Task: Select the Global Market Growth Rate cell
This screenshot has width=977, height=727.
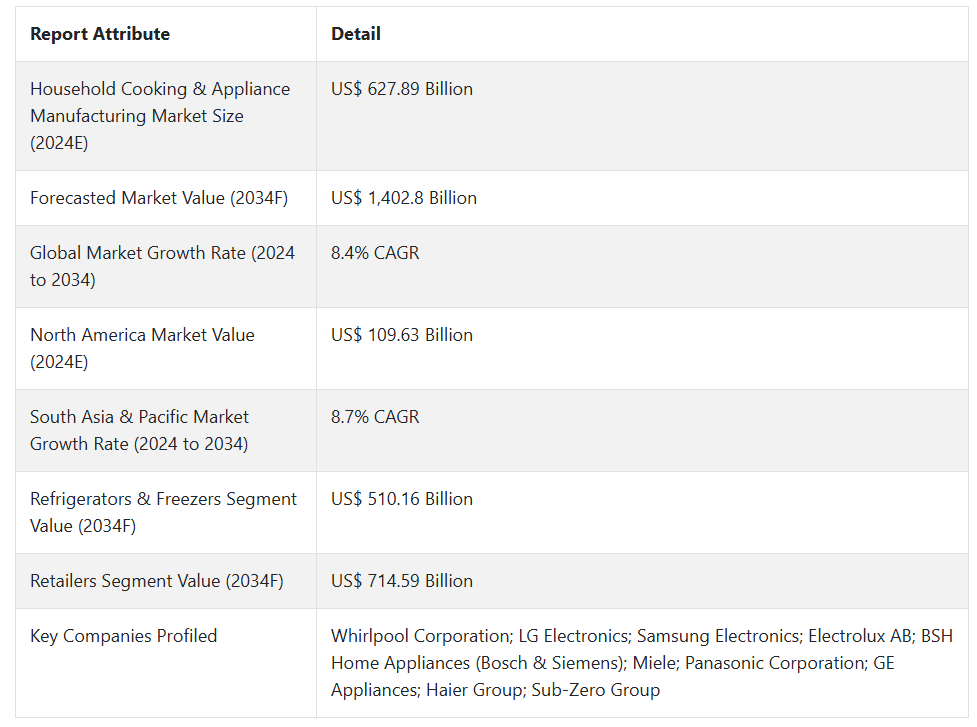Action: (162, 266)
